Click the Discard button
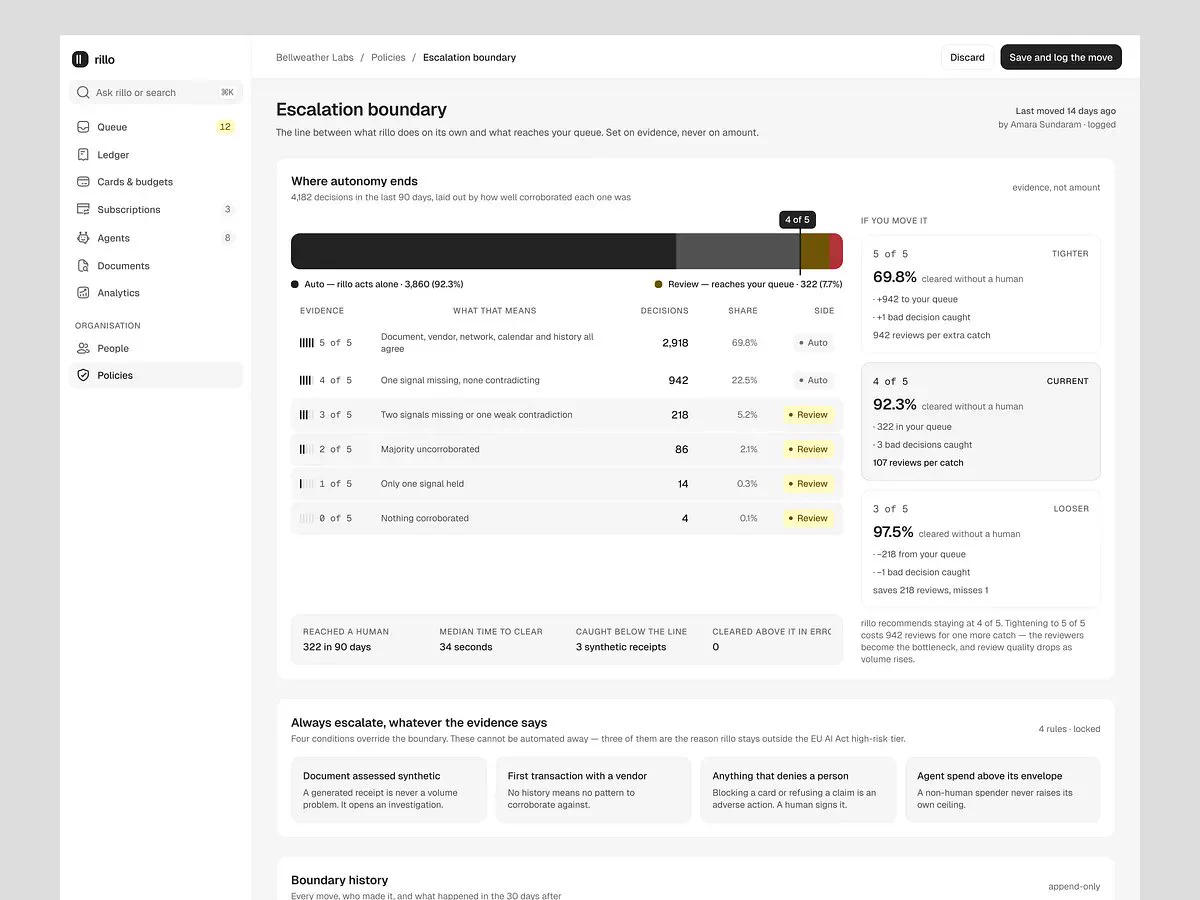Screen dimensions: 1200x900 967,57
